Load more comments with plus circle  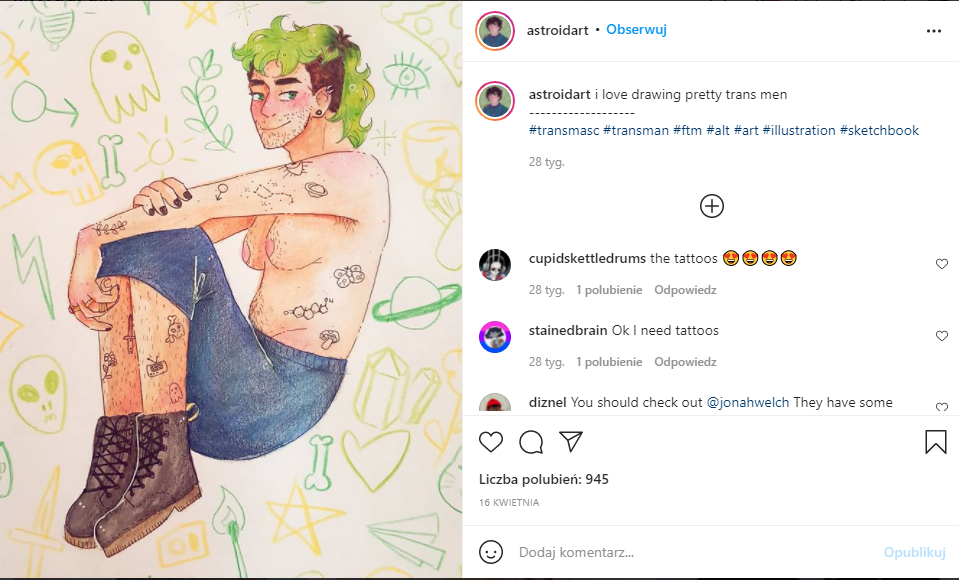pyautogui.click(x=711, y=206)
